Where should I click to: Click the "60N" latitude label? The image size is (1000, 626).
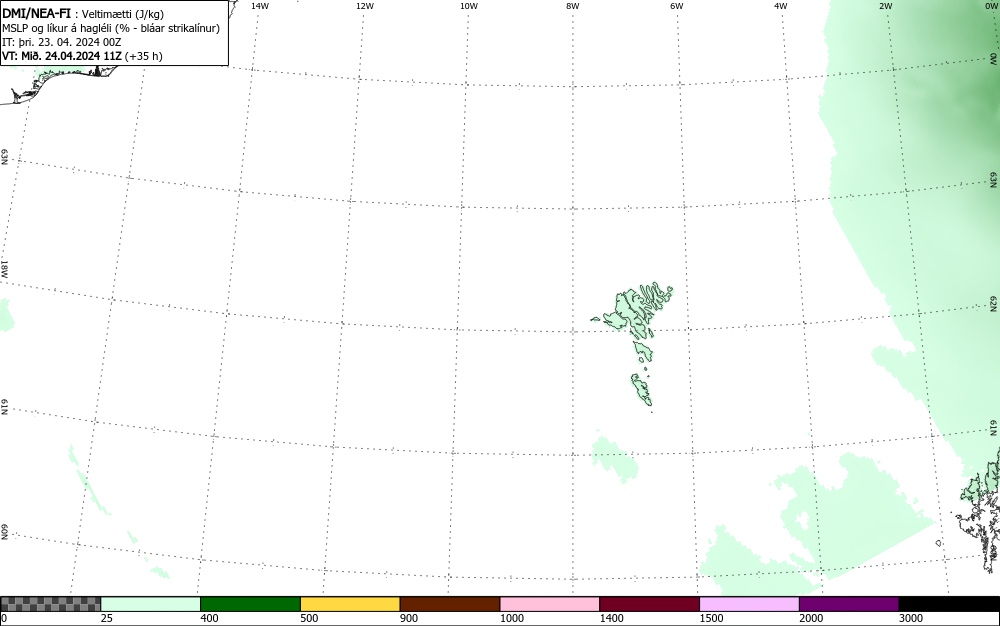pos(4,532)
